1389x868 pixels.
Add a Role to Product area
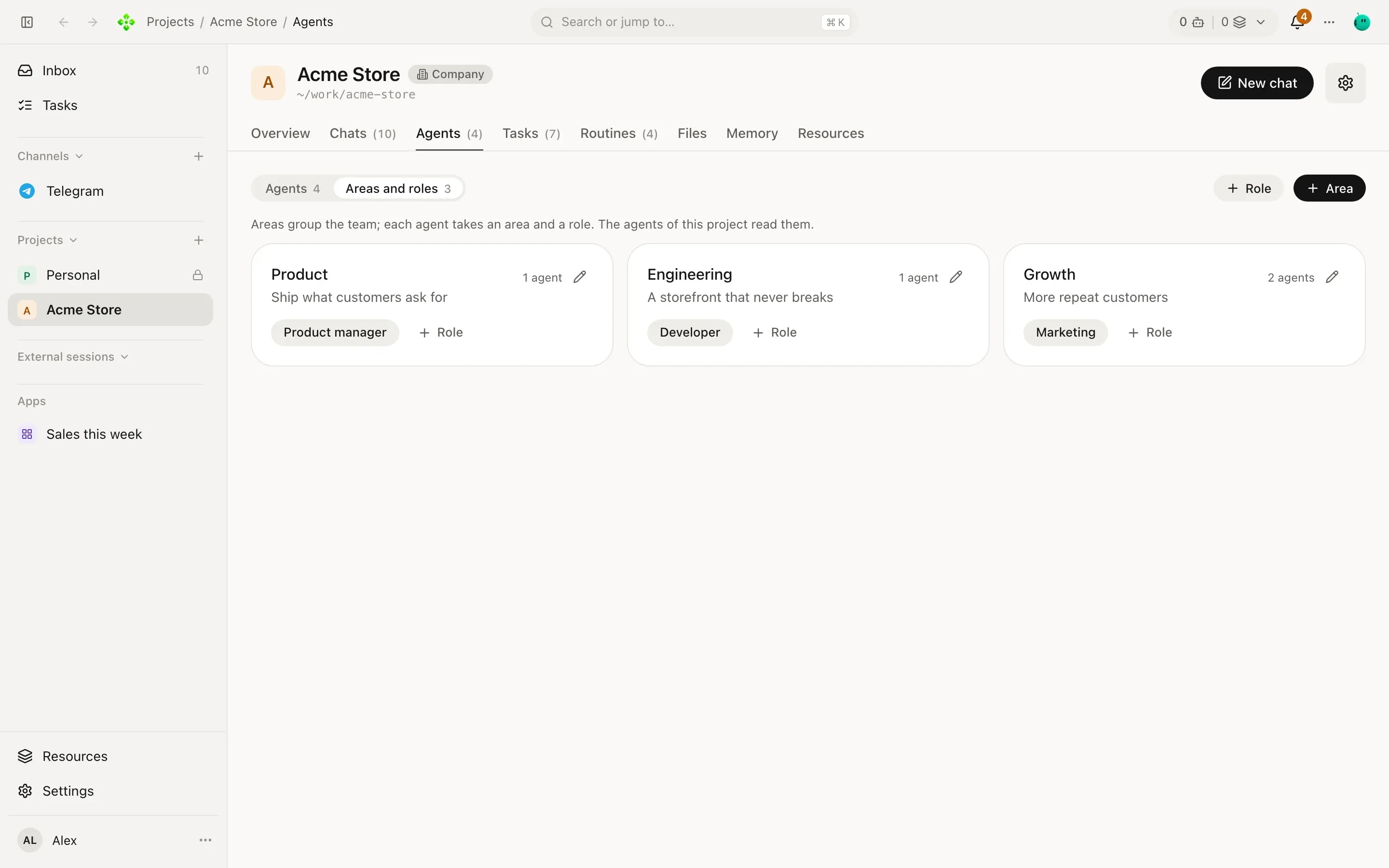coord(441,332)
